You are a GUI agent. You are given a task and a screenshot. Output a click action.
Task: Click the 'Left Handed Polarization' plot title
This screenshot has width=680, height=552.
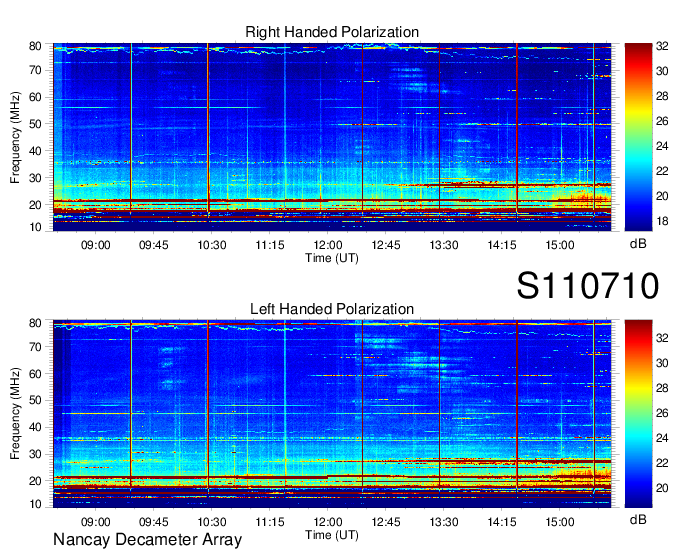point(332,309)
